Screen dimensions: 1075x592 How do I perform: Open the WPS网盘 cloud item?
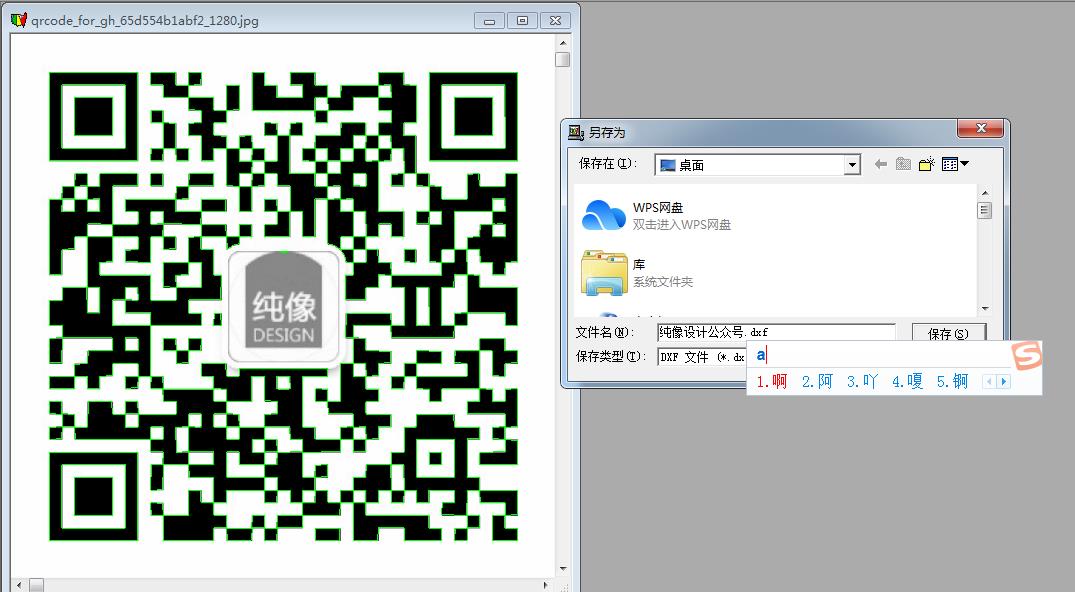pyautogui.click(x=655, y=215)
